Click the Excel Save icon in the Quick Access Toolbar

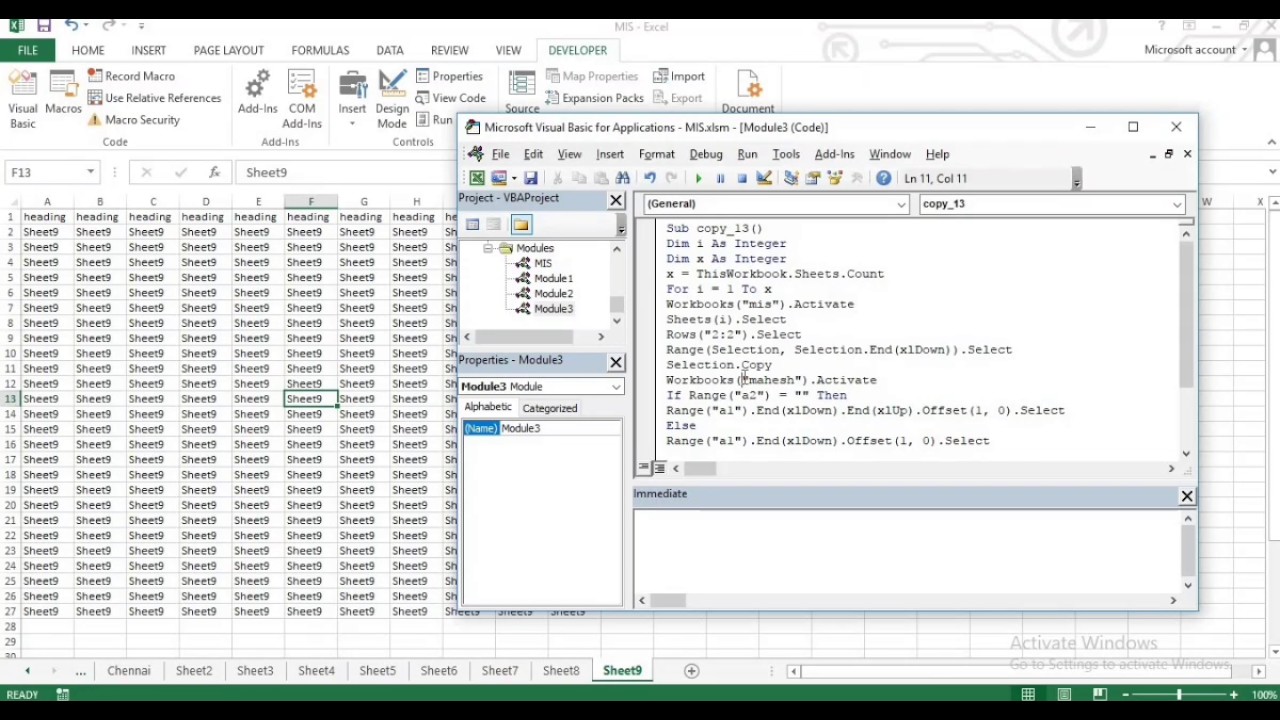[43, 25]
